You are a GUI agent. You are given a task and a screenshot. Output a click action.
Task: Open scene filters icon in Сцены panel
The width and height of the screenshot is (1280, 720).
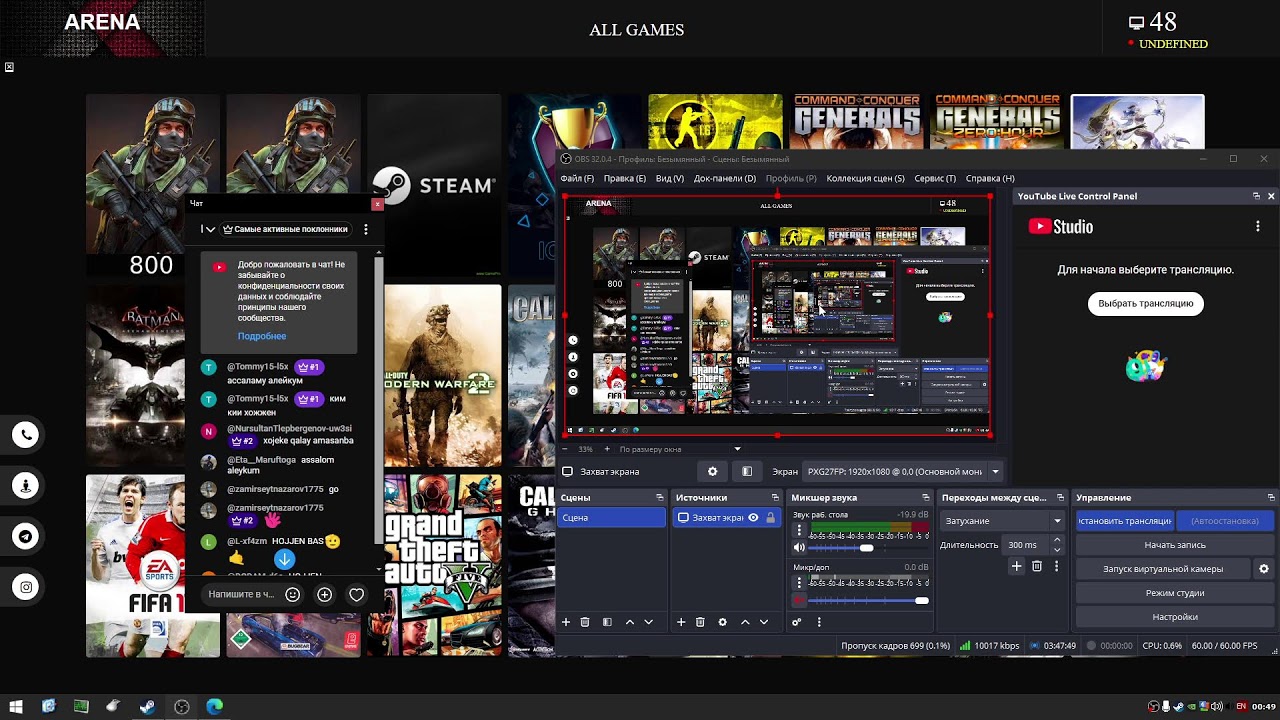click(607, 622)
